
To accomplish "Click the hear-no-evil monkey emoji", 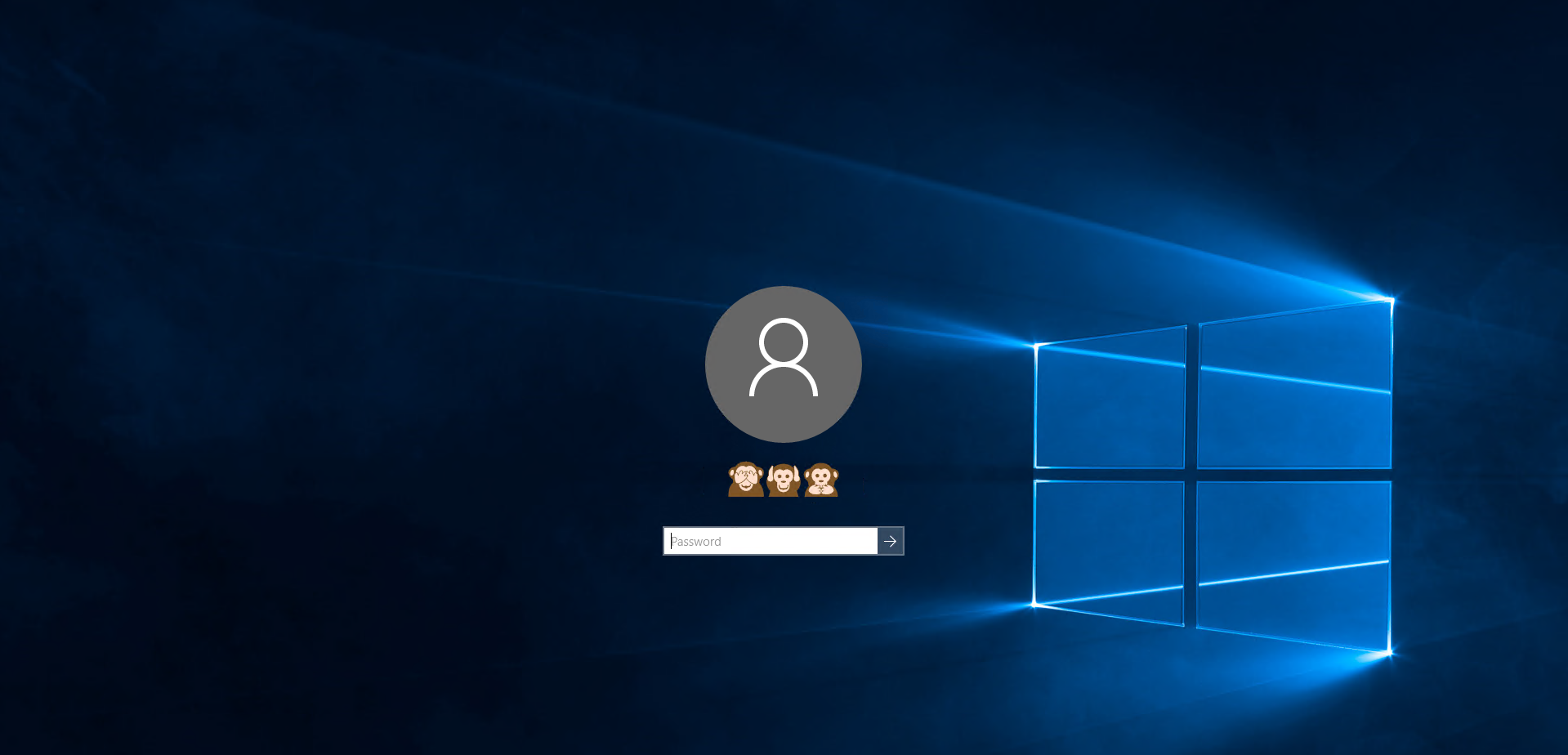I will point(783,480).
